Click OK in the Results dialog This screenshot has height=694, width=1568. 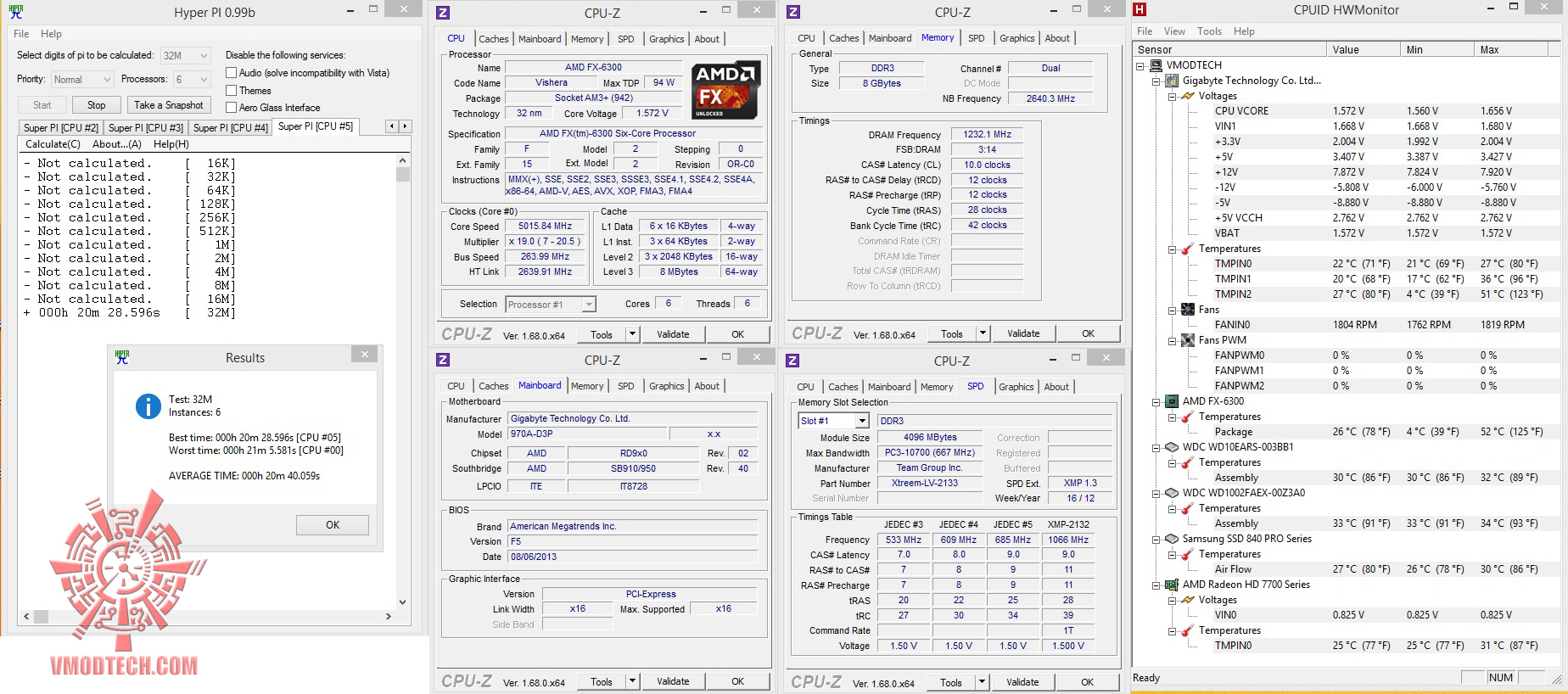point(333,525)
